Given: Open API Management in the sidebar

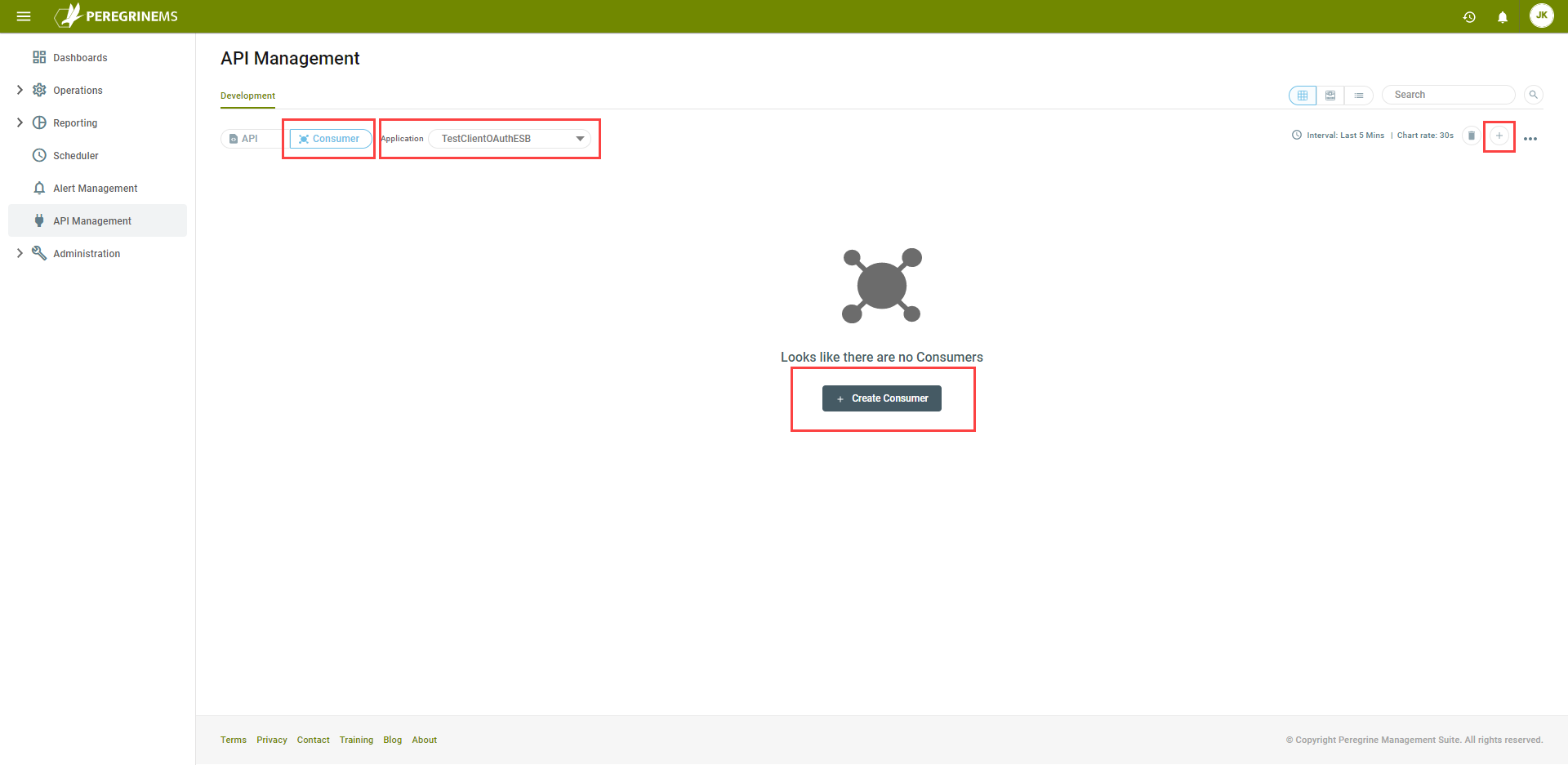Looking at the screenshot, I should click(x=97, y=220).
